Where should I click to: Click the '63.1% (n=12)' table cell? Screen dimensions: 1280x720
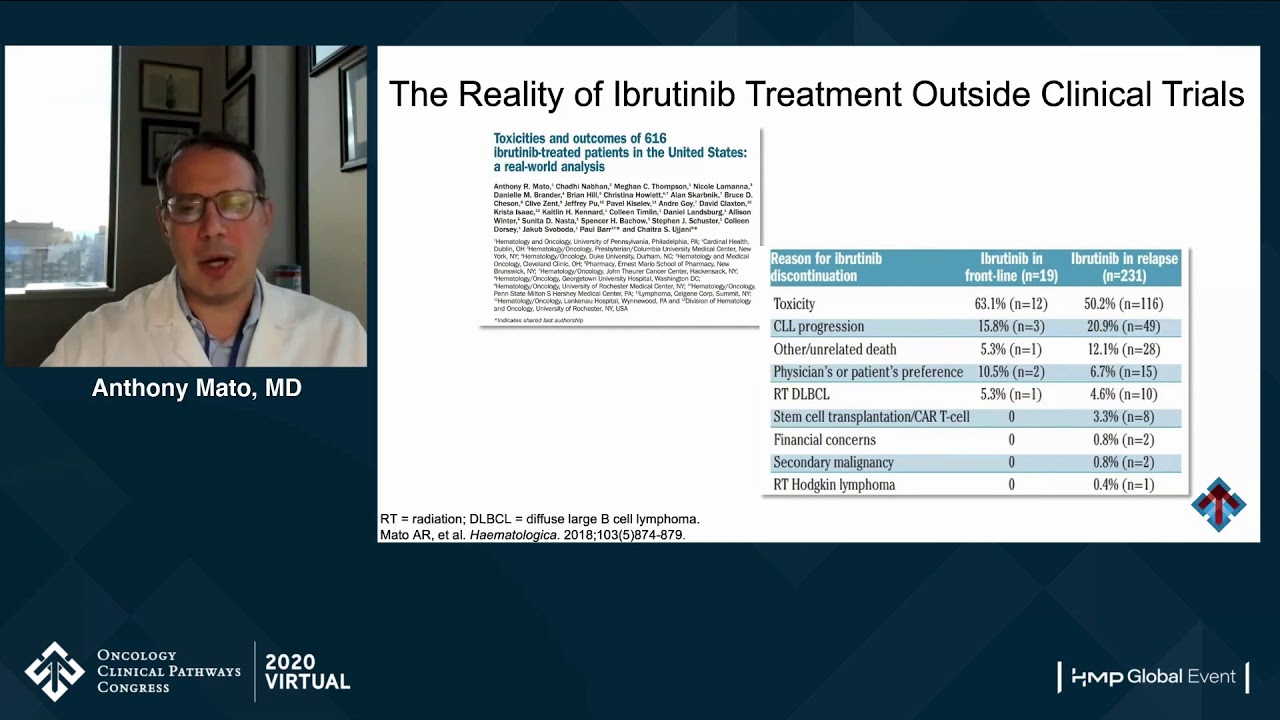click(x=1011, y=304)
